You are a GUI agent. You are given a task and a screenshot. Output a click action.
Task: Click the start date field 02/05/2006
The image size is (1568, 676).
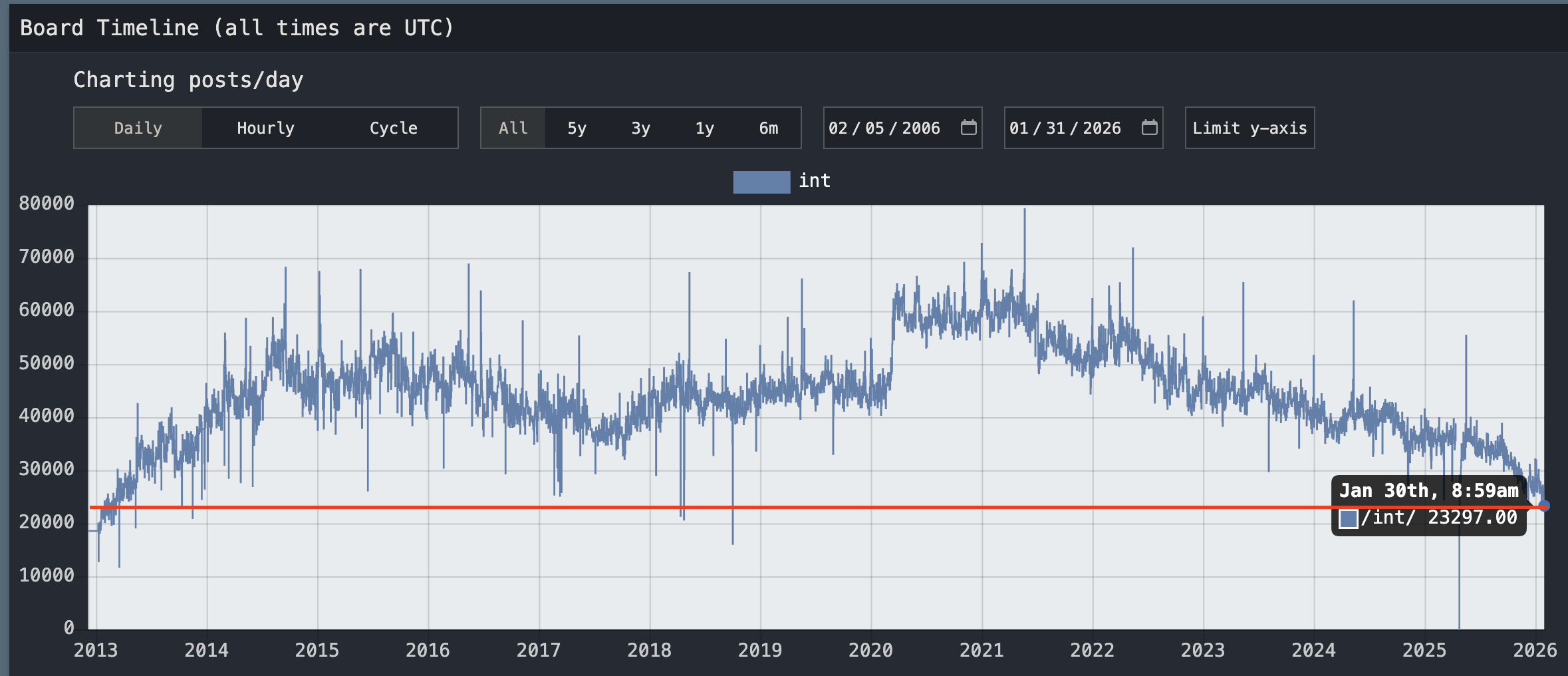[902, 128]
